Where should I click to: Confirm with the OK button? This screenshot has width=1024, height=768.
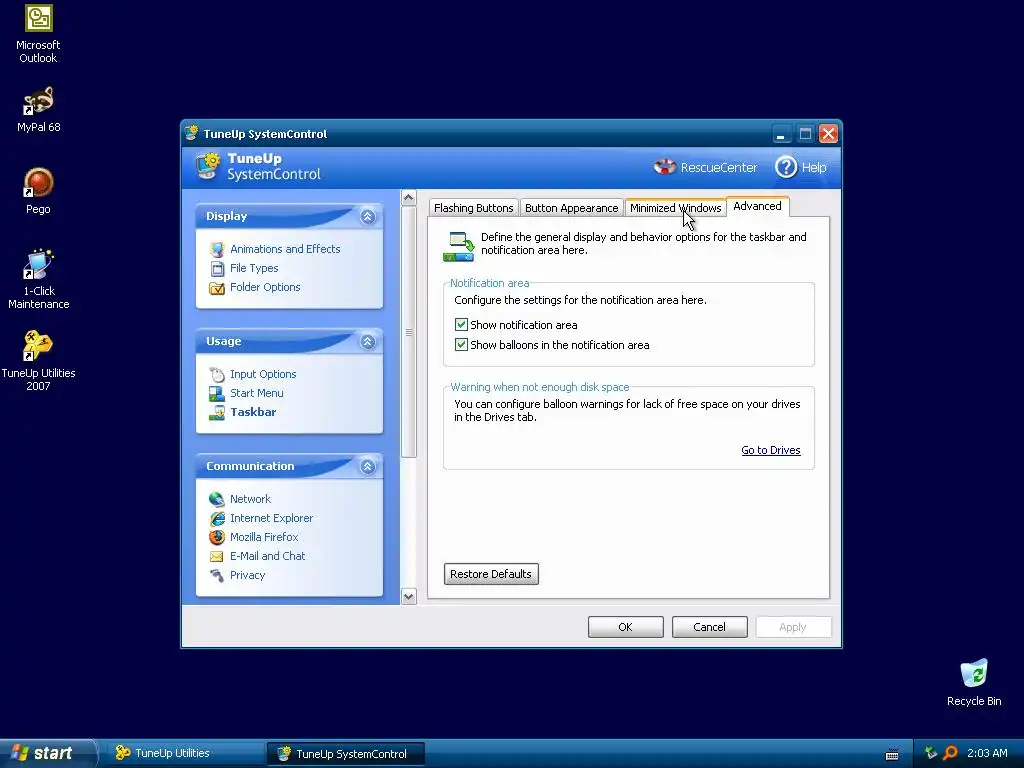(x=626, y=627)
